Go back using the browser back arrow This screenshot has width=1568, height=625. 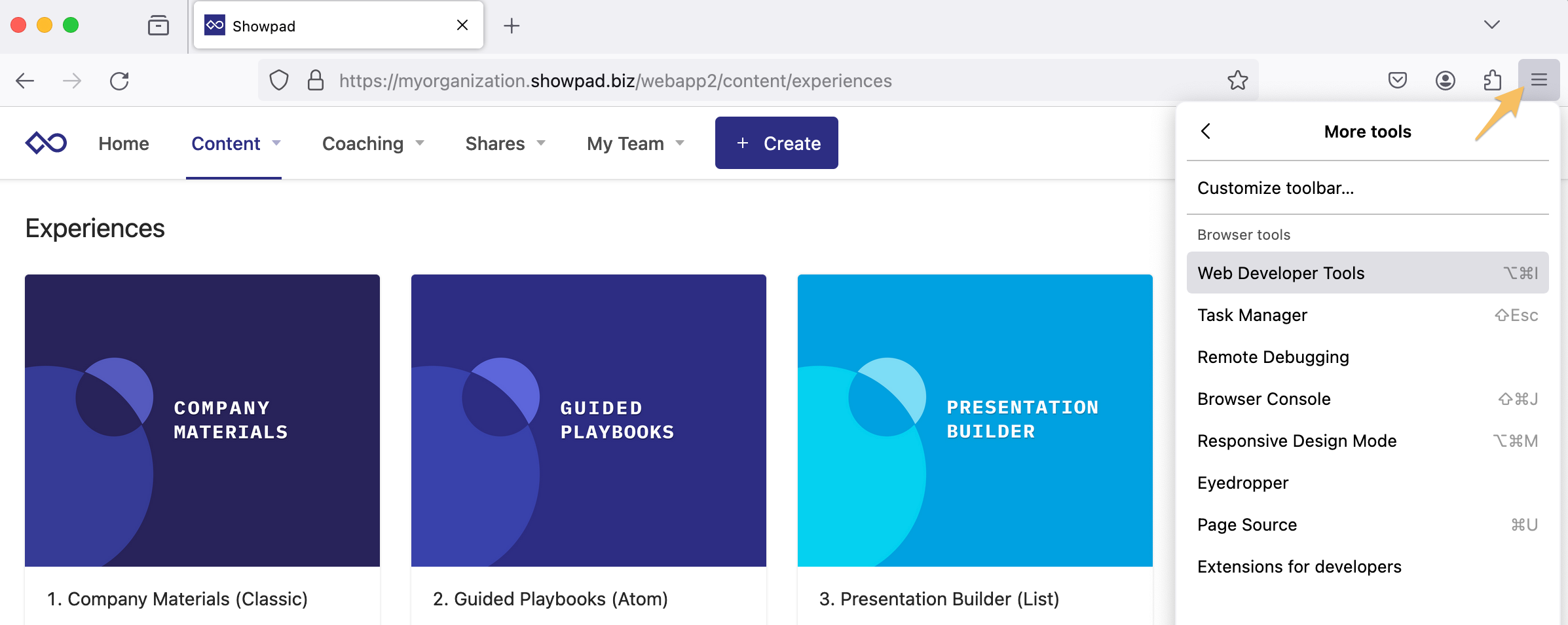click(x=25, y=81)
